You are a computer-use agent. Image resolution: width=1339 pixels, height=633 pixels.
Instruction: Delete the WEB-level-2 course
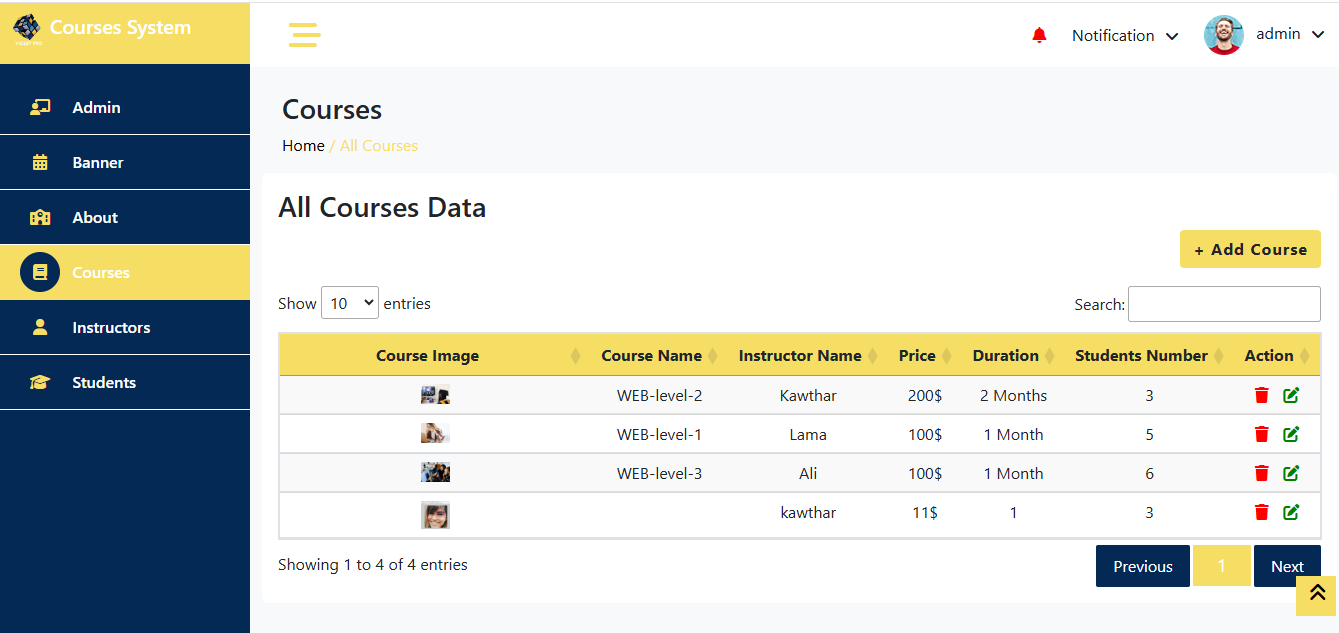tap(1261, 396)
